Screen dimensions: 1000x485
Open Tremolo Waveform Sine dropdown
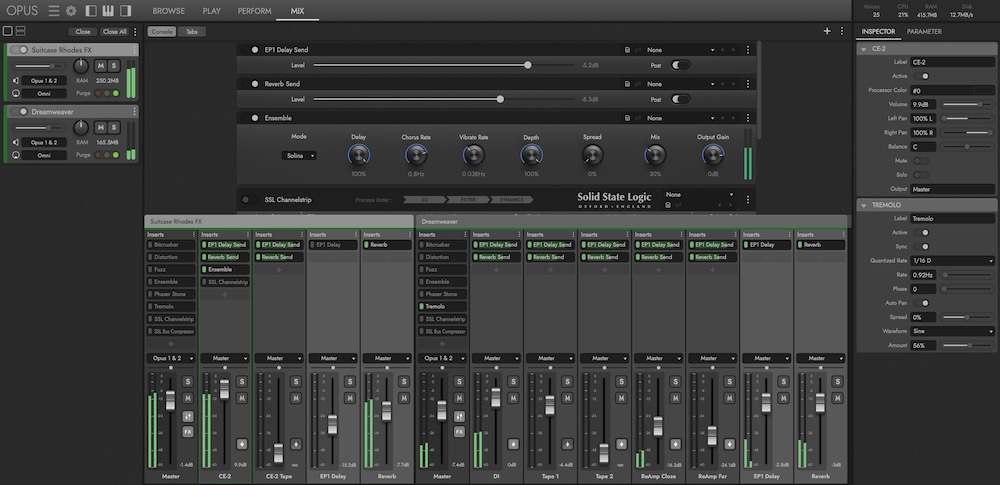coord(953,331)
